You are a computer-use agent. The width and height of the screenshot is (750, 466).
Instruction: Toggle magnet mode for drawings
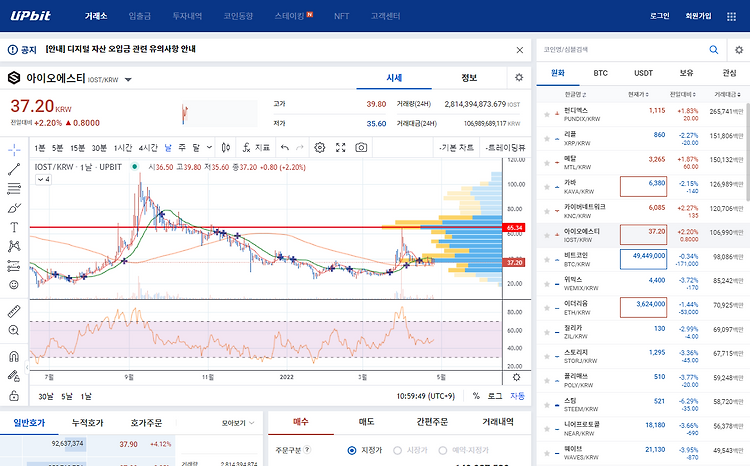pyautogui.click(x=14, y=357)
